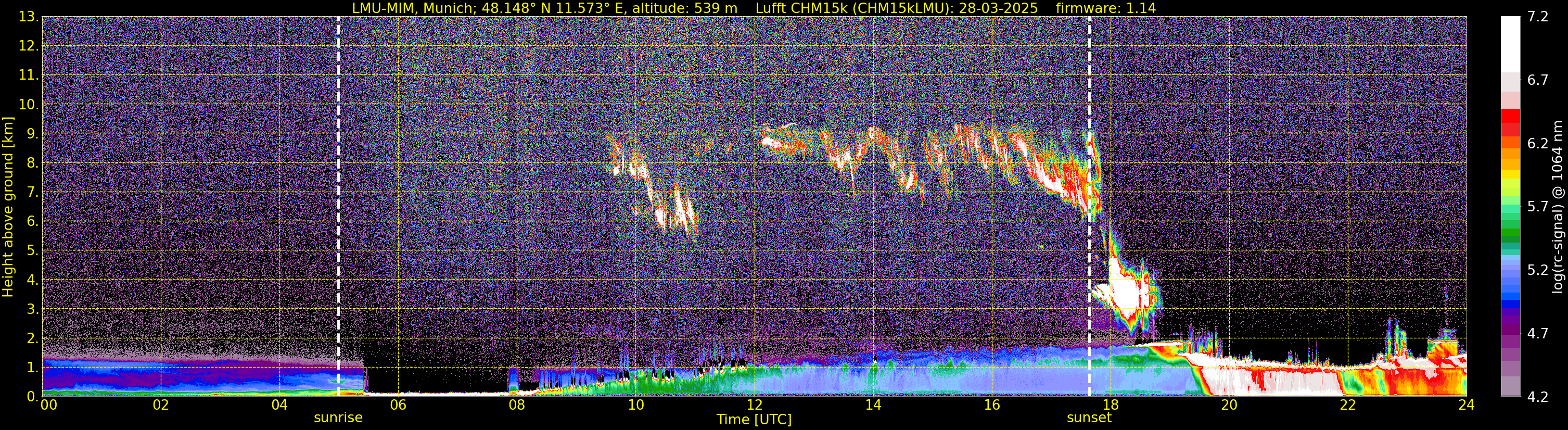
Task: Click the '16' time axis tick label
Action: pyautogui.click(x=991, y=405)
